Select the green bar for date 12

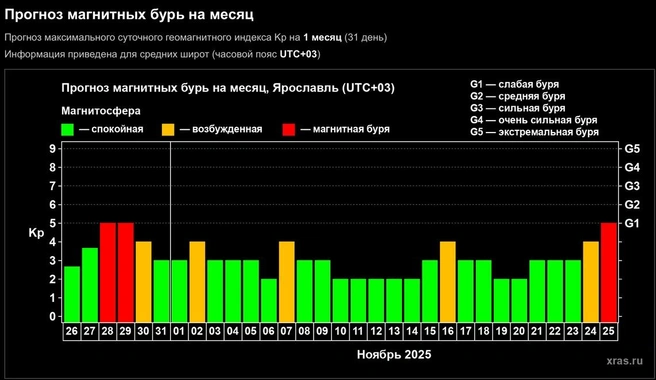click(x=376, y=300)
